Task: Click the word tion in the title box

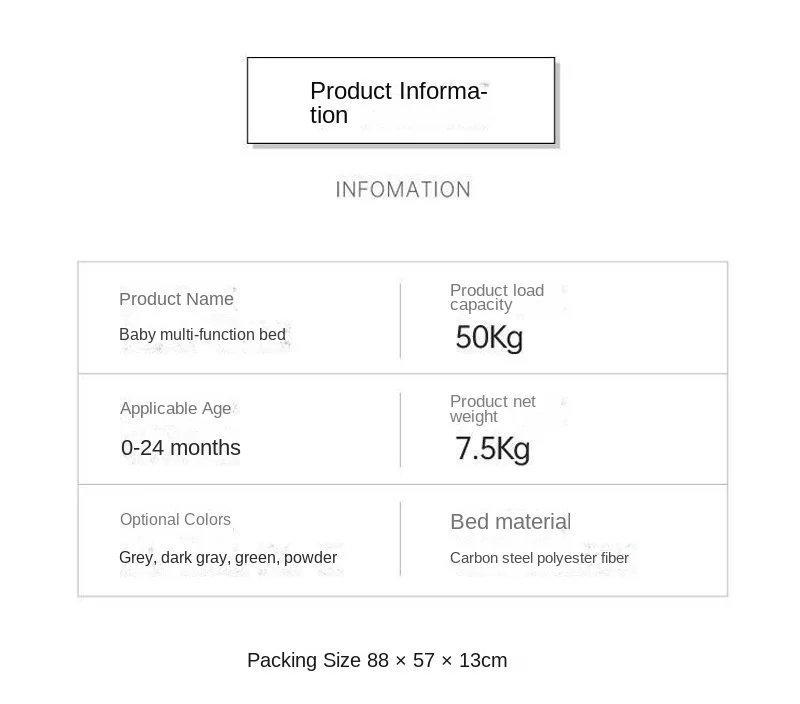Action: (329, 115)
